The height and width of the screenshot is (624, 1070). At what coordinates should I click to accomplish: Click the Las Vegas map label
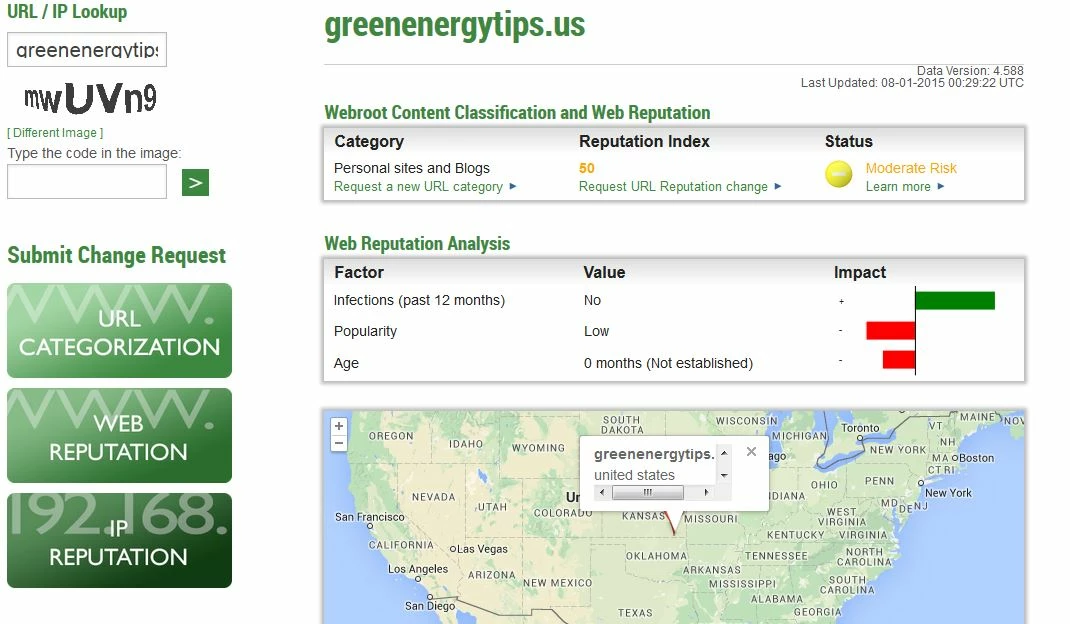[x=482, y=549]
